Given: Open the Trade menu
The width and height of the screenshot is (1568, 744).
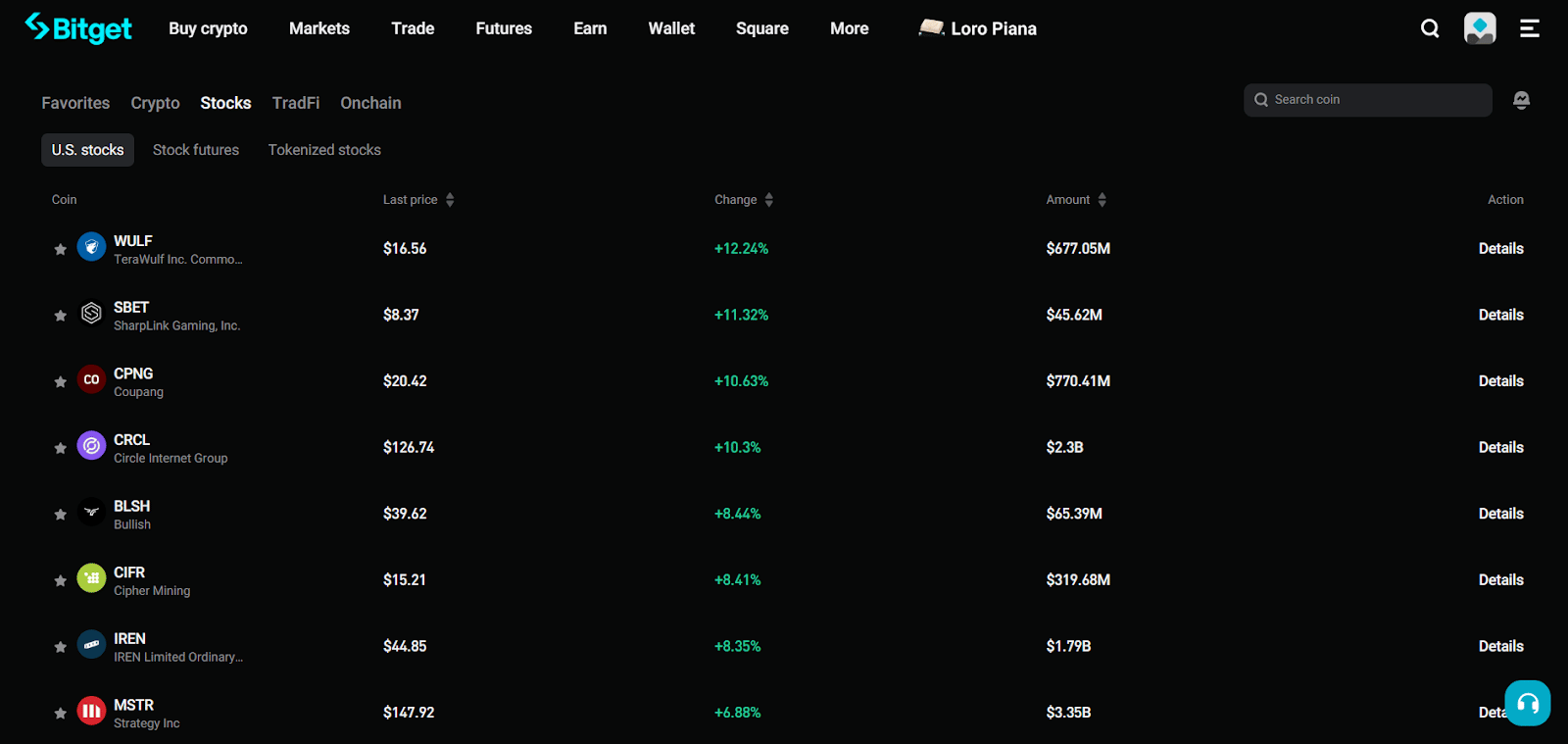Looking at the screenshot, I should coord(413,28).
